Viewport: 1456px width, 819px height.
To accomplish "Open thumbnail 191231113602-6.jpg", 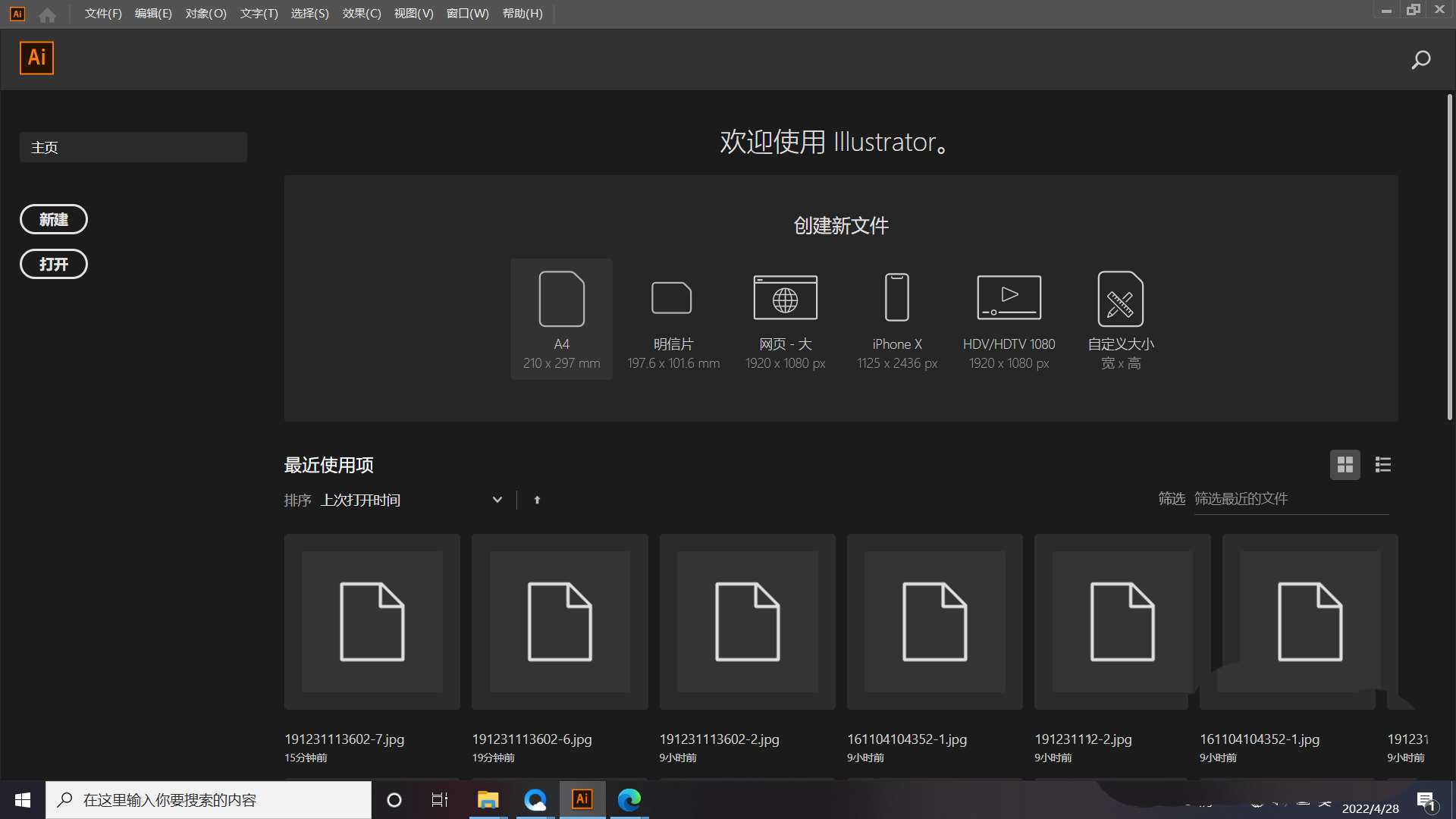I will [x=560, y=622].
